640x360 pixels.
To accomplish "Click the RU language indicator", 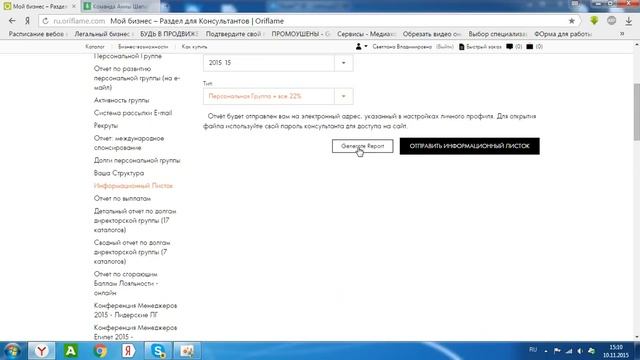I will [x=533, y=350].
